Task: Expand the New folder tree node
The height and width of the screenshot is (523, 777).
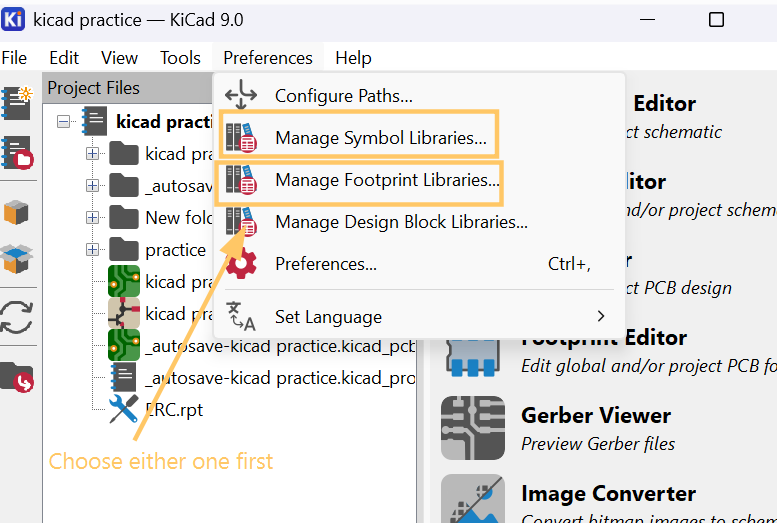Action: tap(92, 217)
